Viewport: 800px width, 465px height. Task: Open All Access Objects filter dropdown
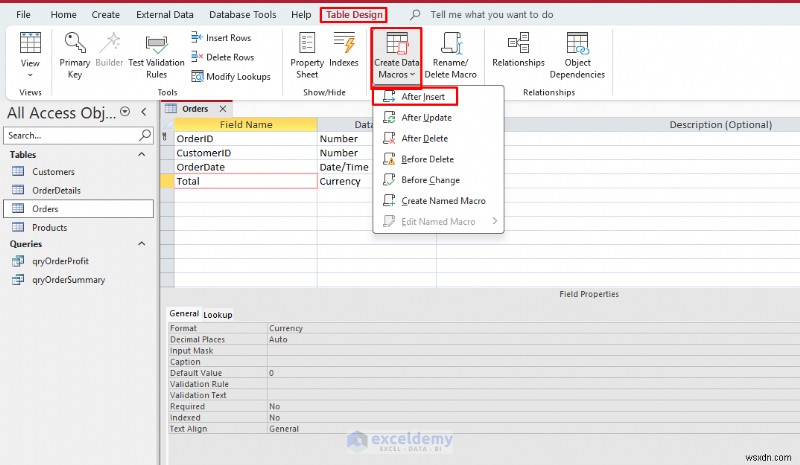coord(125,112)
